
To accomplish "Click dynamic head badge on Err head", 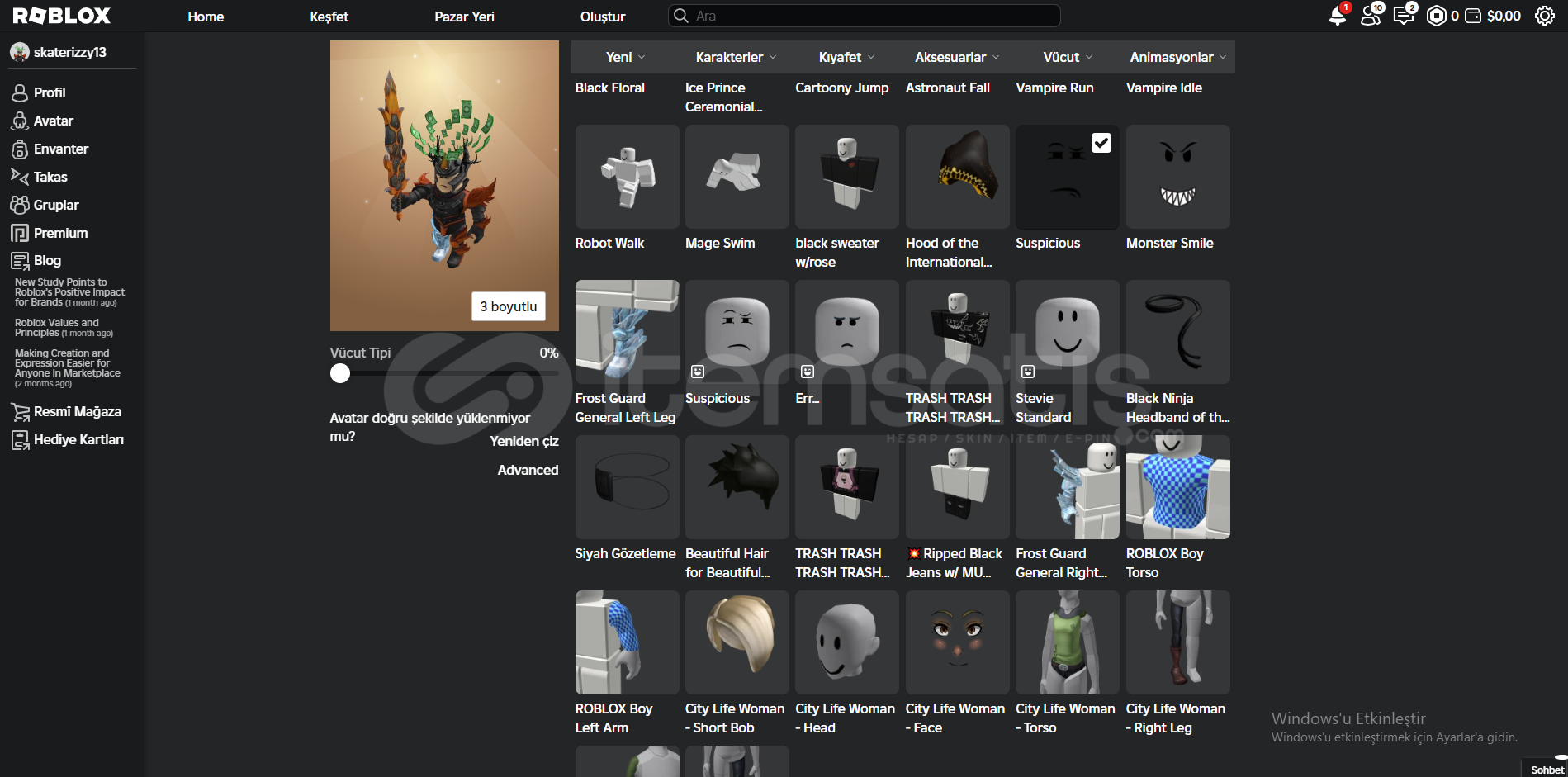I will coord(808,372).
